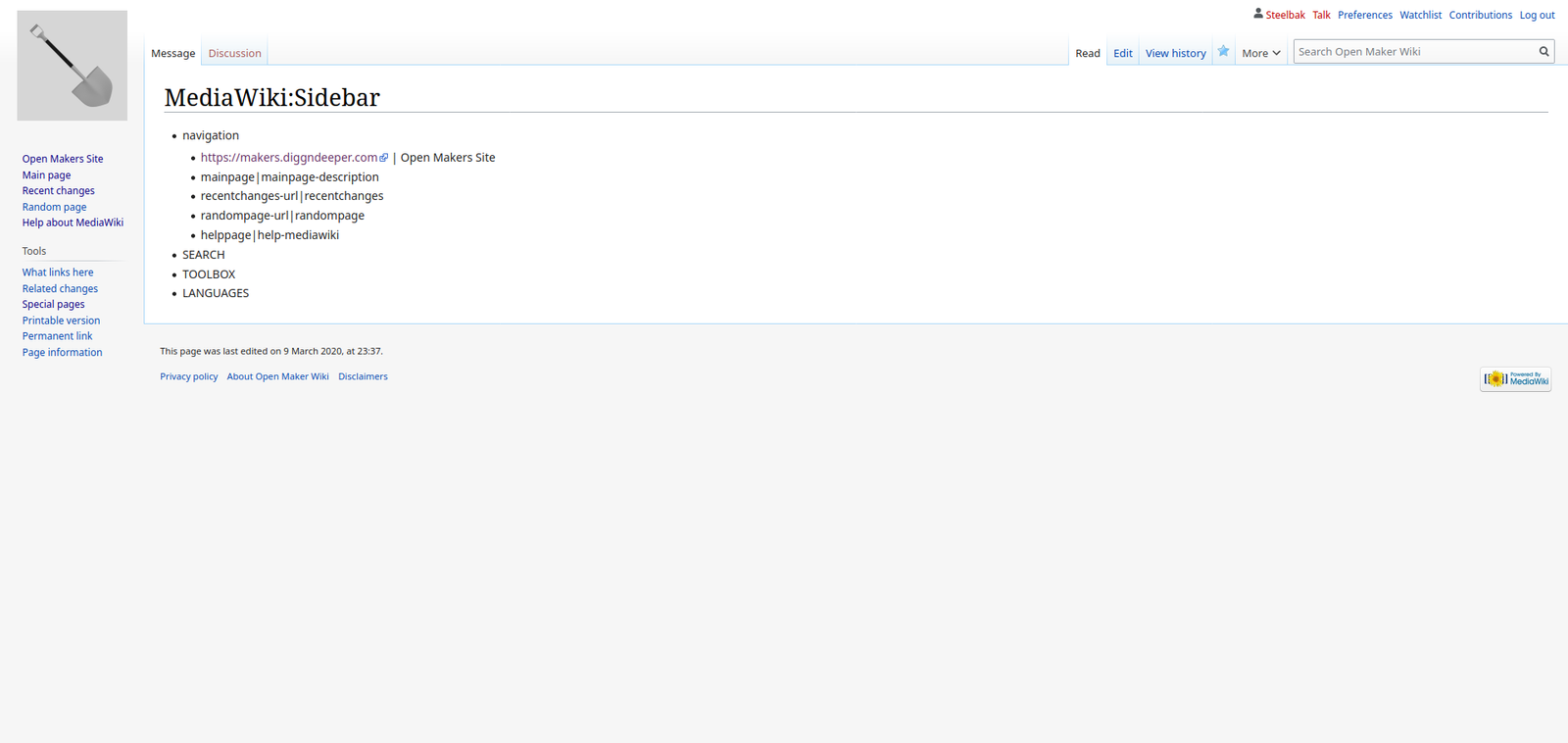This screenshot has height=743, width=1568.
Task: Click the TOOLBOX list item
Action: [x=209, y=274]
